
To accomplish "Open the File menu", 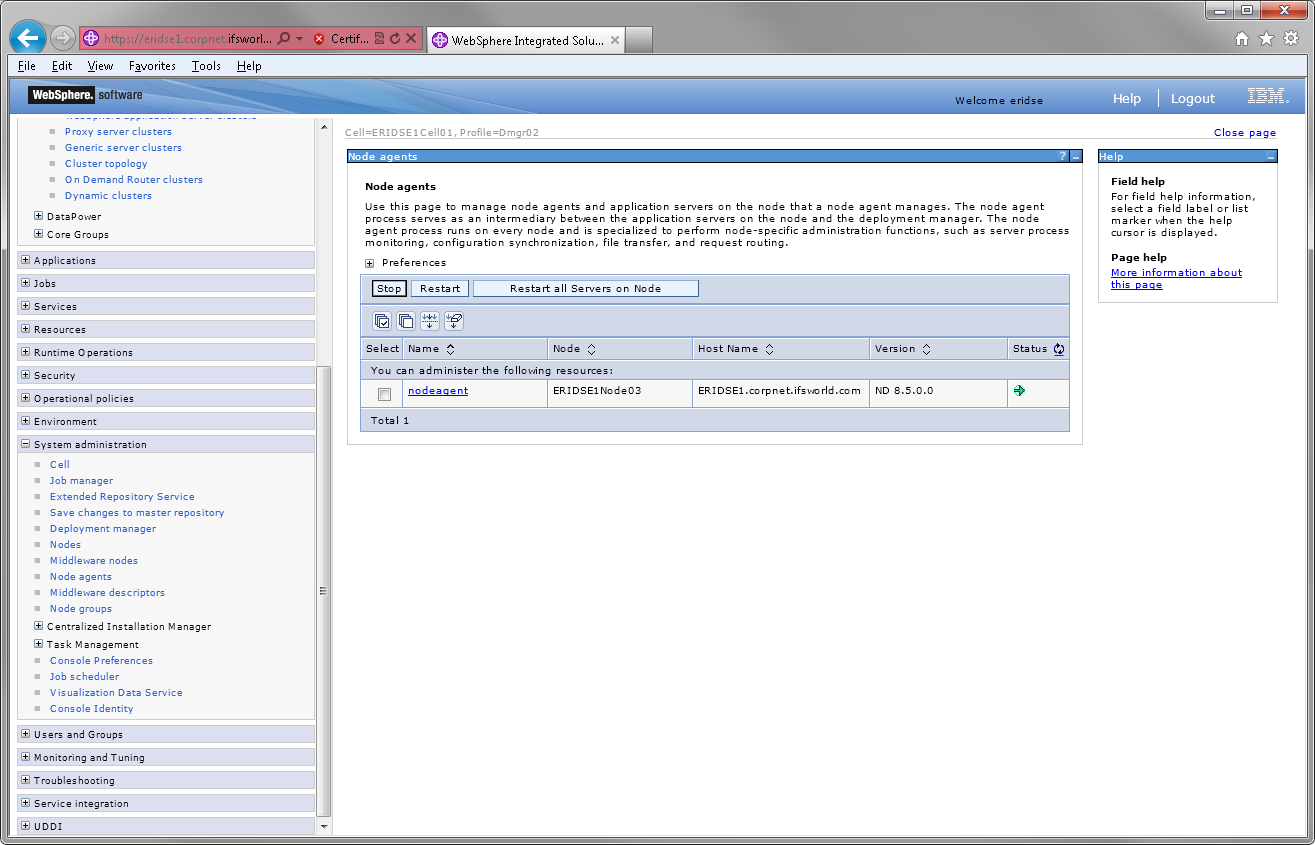I will tap(27, 66).
